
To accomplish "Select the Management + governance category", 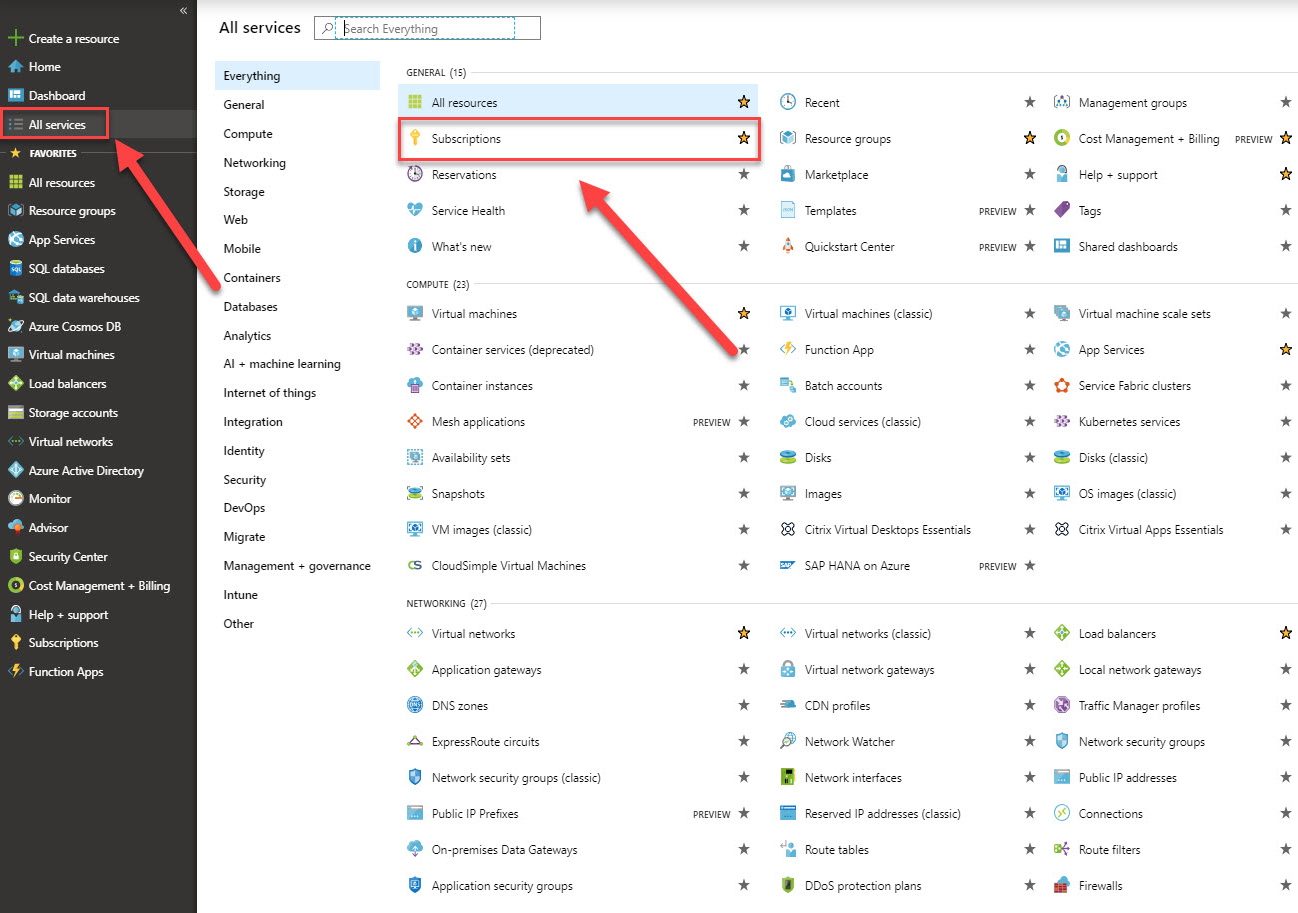I will 297,566.
